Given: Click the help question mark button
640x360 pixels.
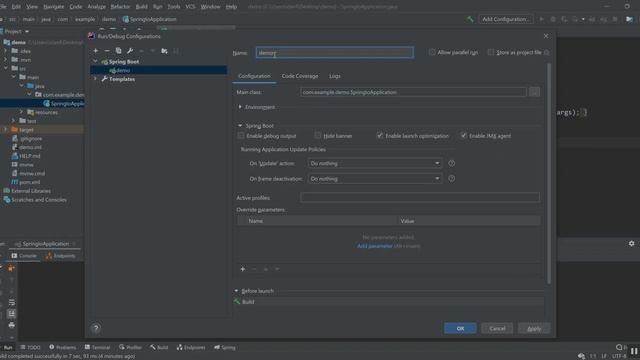Looking at the screenshot, I should click(96, 328).
